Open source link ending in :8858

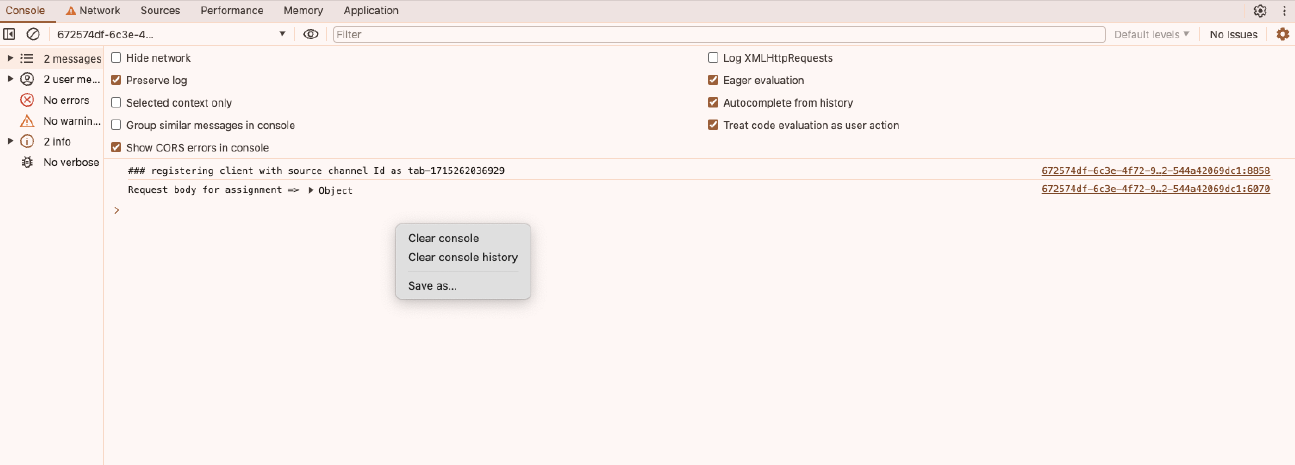[1156, 171]
